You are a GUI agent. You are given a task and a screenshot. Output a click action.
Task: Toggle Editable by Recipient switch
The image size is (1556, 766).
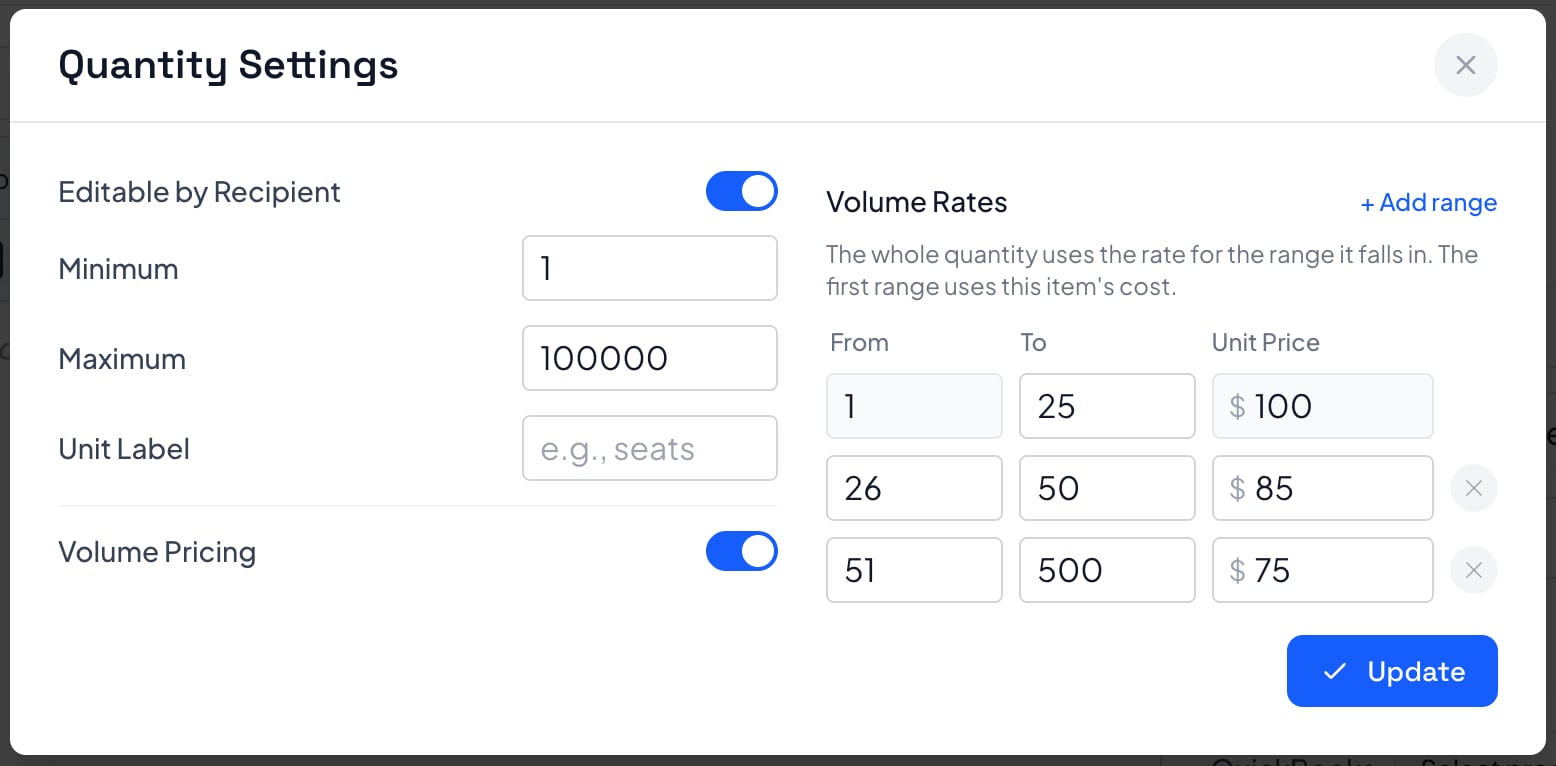pos(741,191)
